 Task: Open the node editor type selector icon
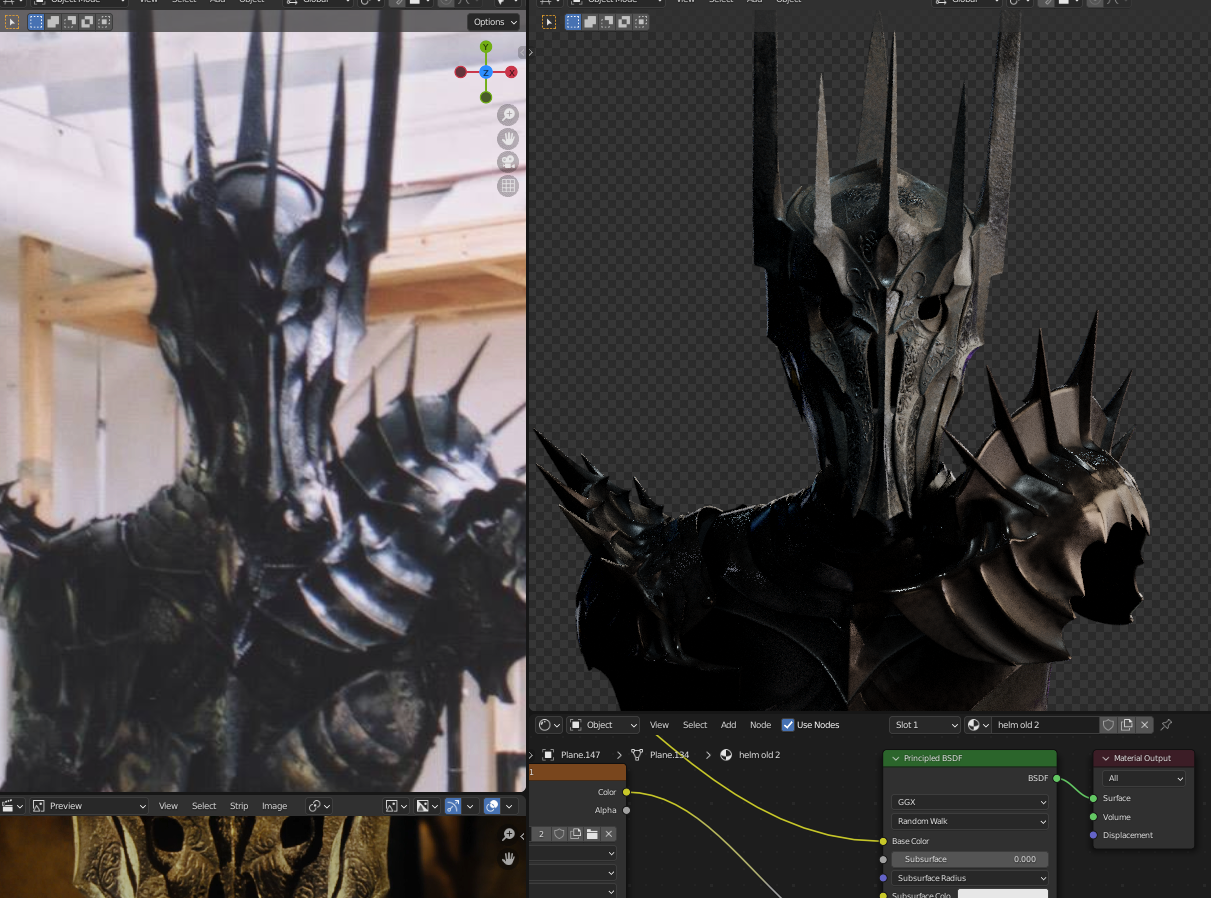(x=549, y=725)
